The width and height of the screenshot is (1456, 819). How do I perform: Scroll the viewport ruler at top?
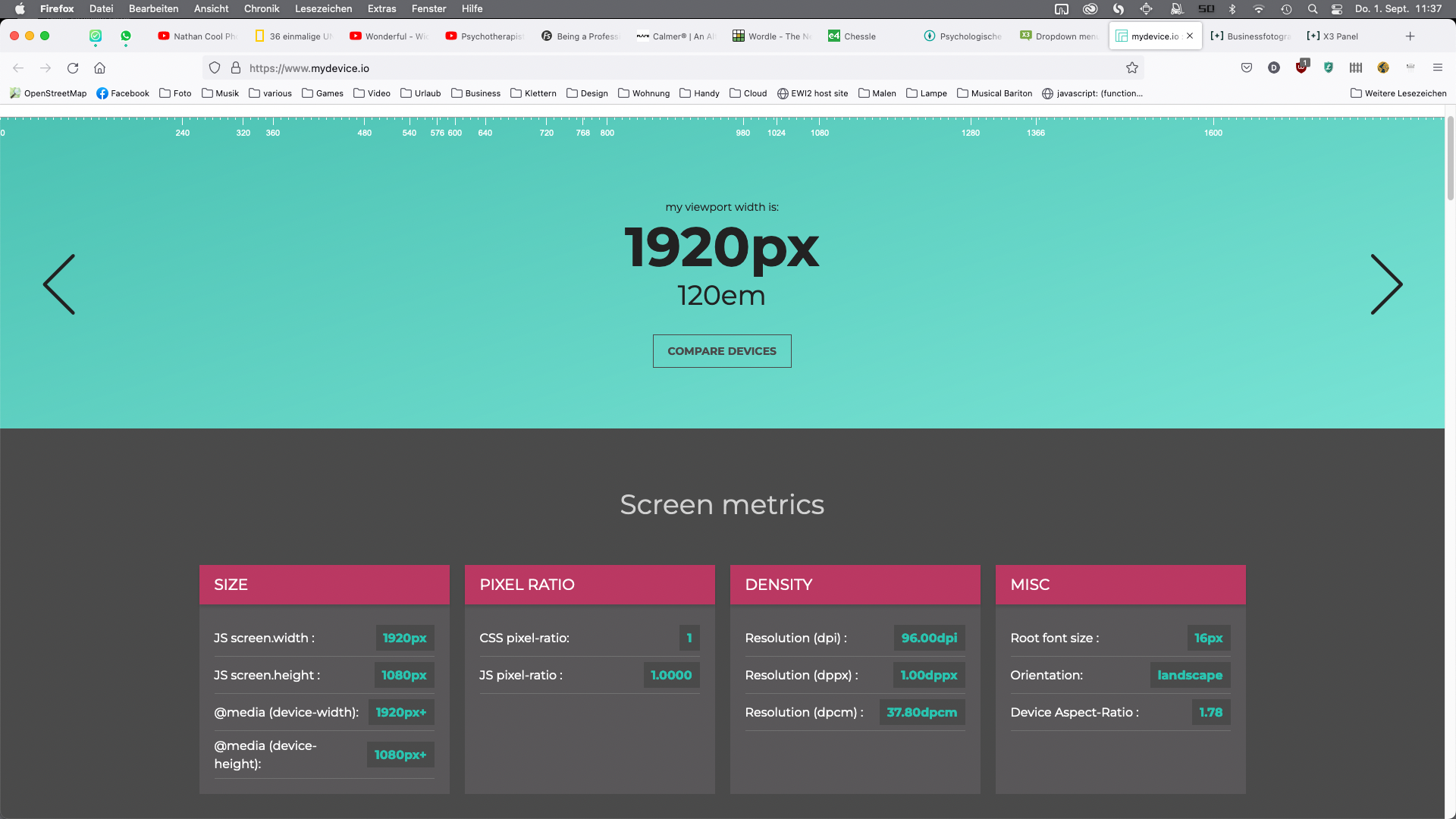(728, 131)
